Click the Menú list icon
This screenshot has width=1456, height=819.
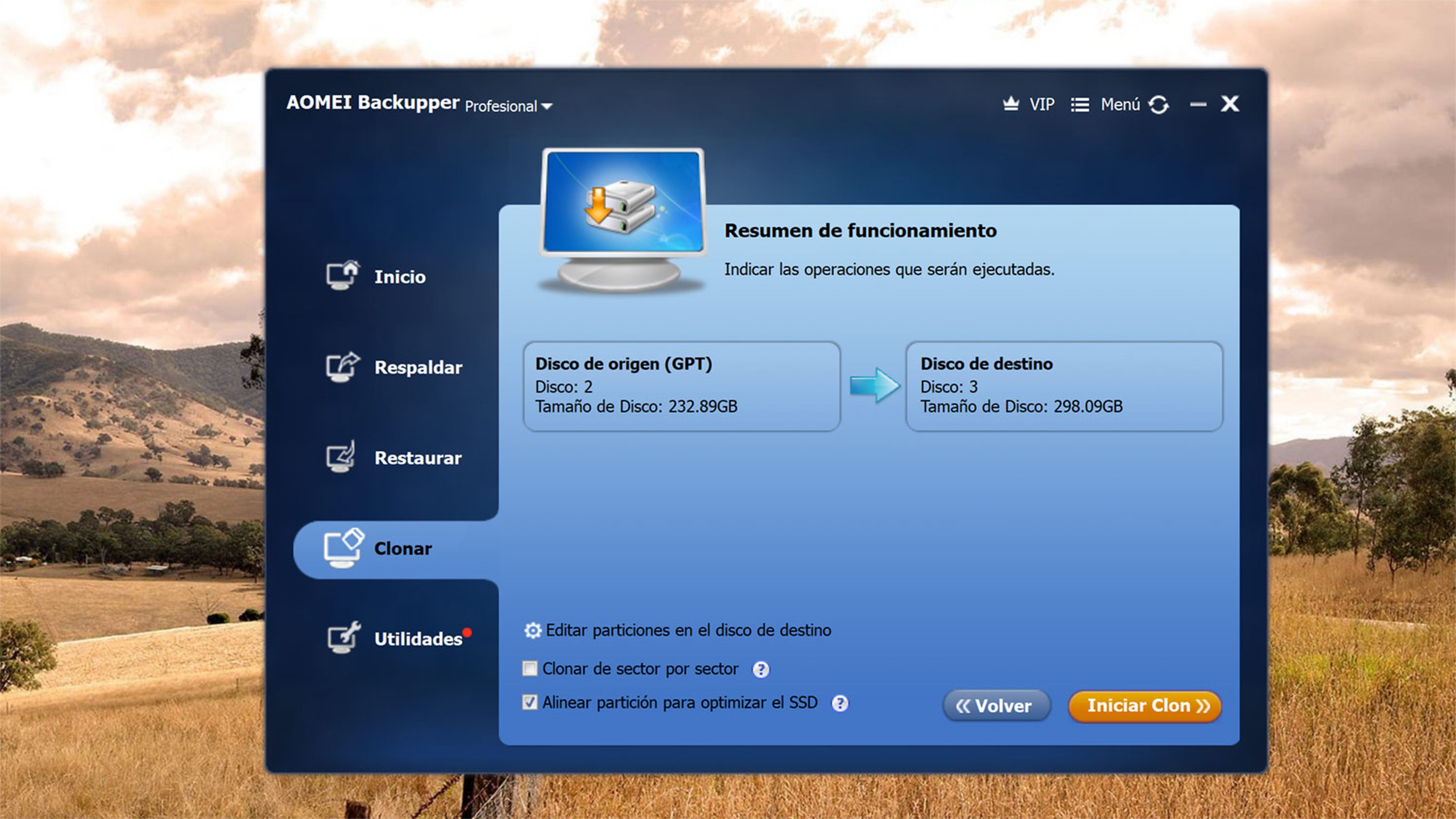pyautogui.click(x=1079, y=105)
